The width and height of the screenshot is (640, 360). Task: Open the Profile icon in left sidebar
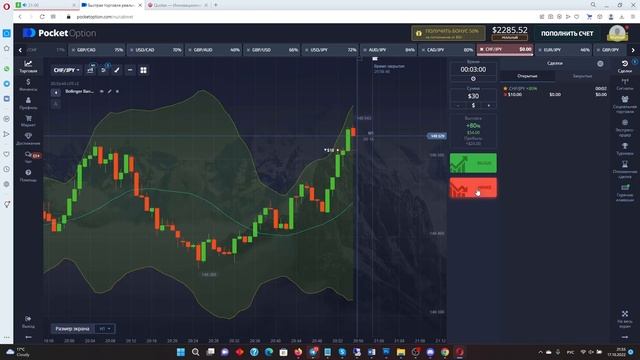(28, 103)
